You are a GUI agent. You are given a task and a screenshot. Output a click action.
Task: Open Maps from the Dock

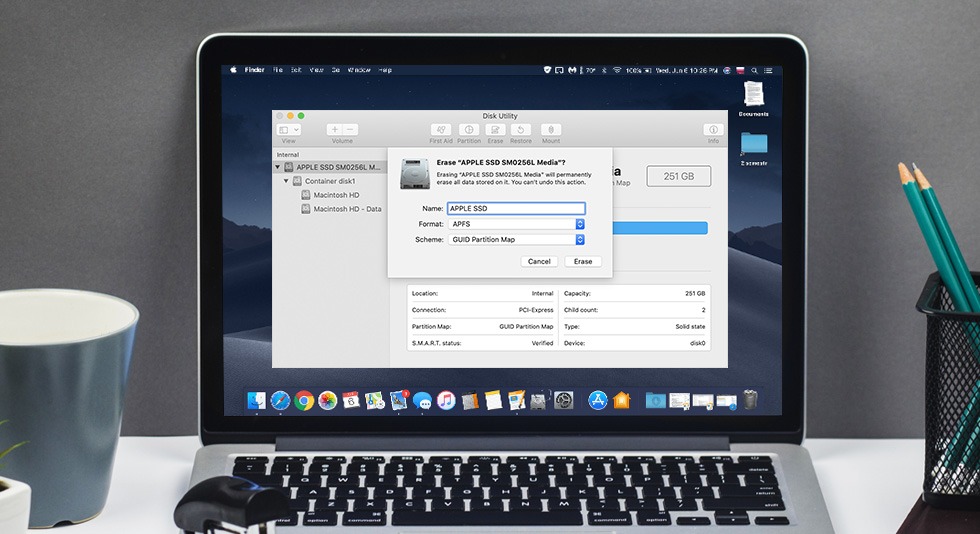pyautogui.click(x=374, y=400)
